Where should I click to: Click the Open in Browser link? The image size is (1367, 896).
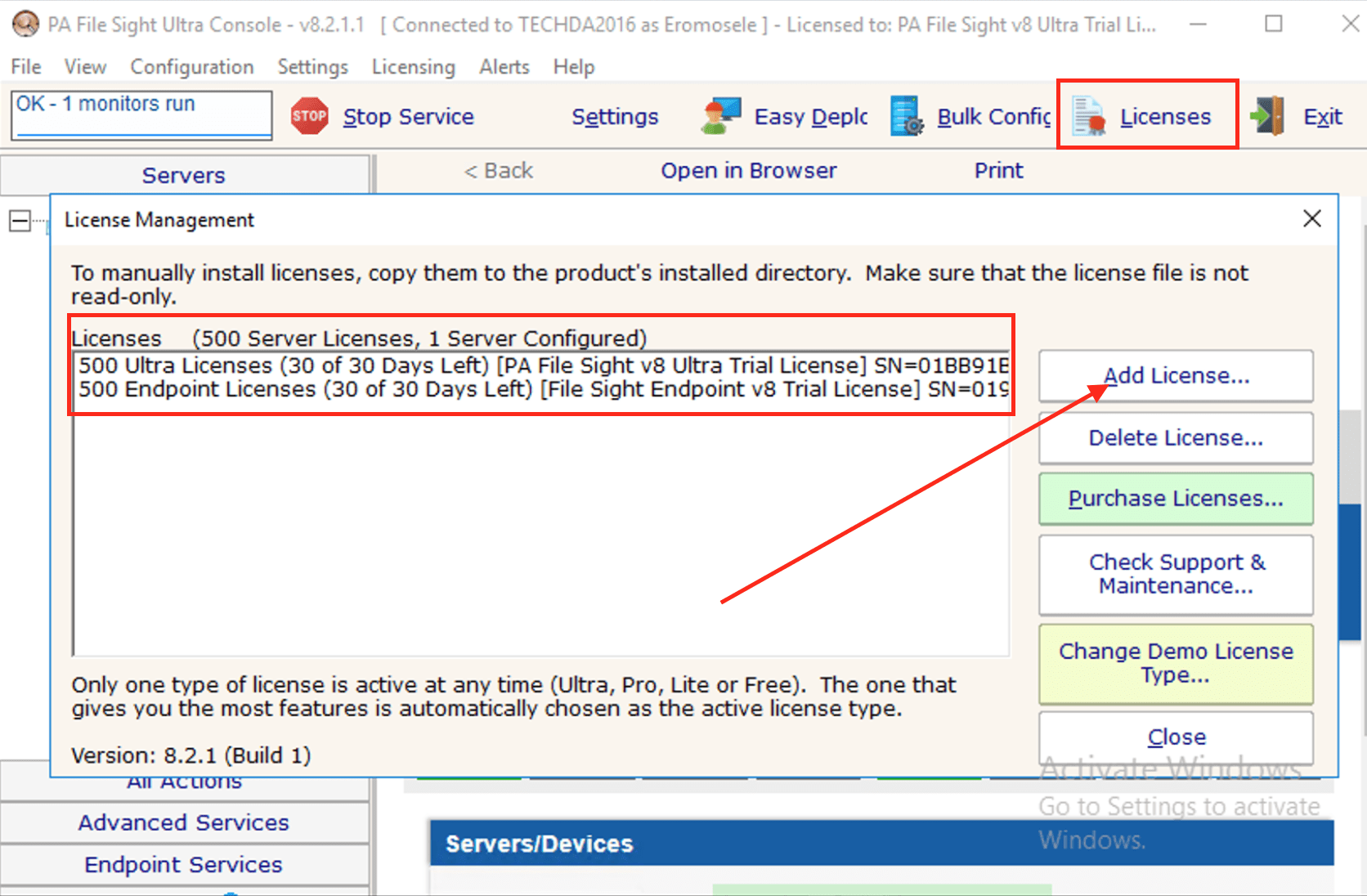coord(748,171)
